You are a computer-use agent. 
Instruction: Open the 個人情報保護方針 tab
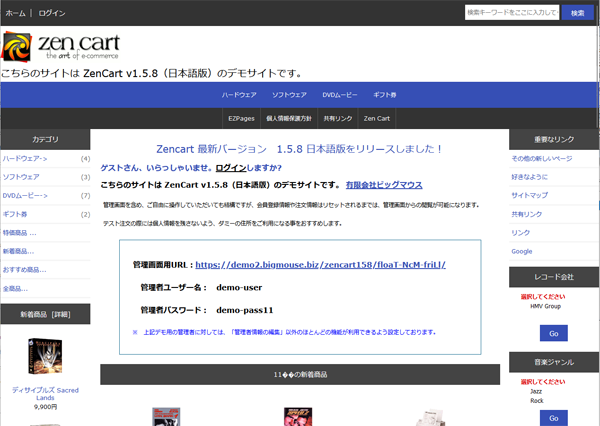point(289,118)
